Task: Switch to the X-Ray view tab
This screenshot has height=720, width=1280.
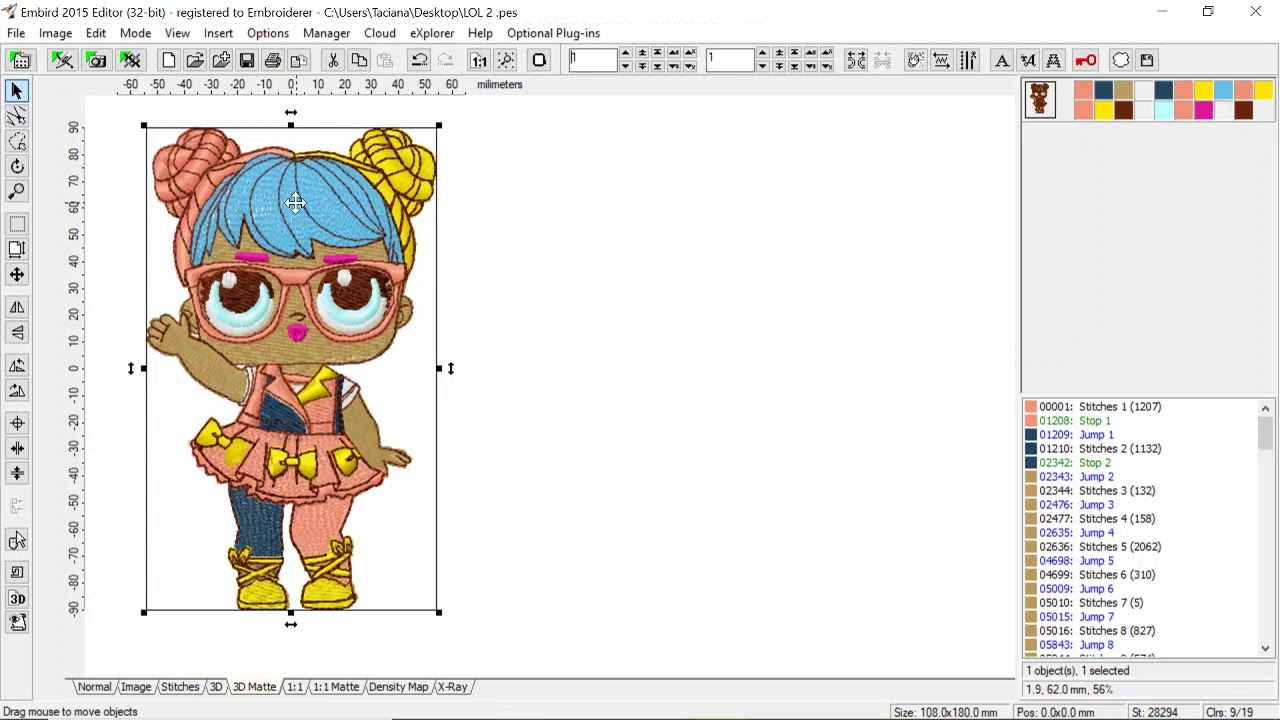Action: (x=453, y=687)
